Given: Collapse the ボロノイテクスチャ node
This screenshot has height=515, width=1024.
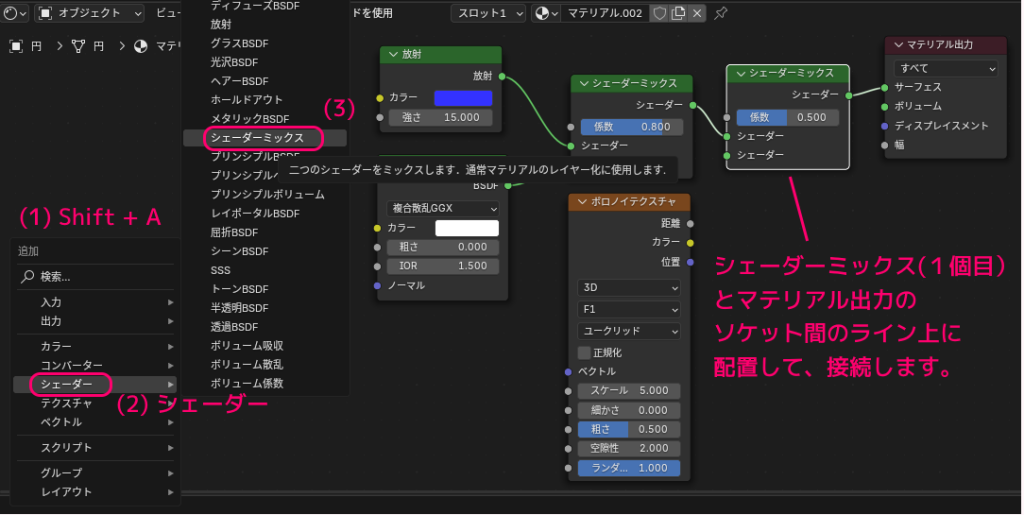Looking at the screenshot, I should pyautogui.click(x=582, y=202).
